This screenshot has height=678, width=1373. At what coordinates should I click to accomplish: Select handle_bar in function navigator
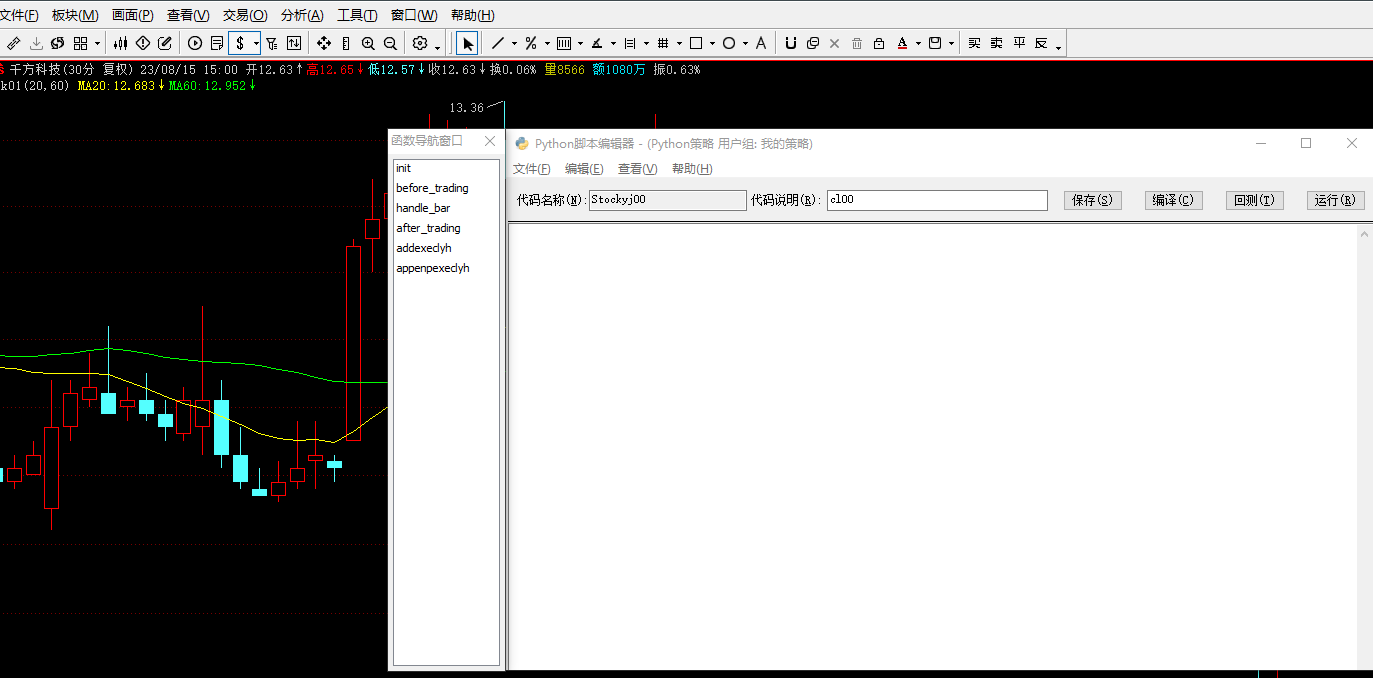click(423, 208)
